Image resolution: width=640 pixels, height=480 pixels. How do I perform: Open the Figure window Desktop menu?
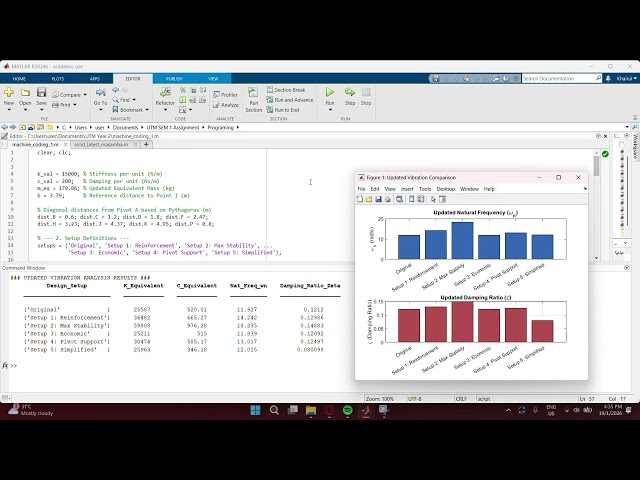pyautogui.click(x=446, y=189)
